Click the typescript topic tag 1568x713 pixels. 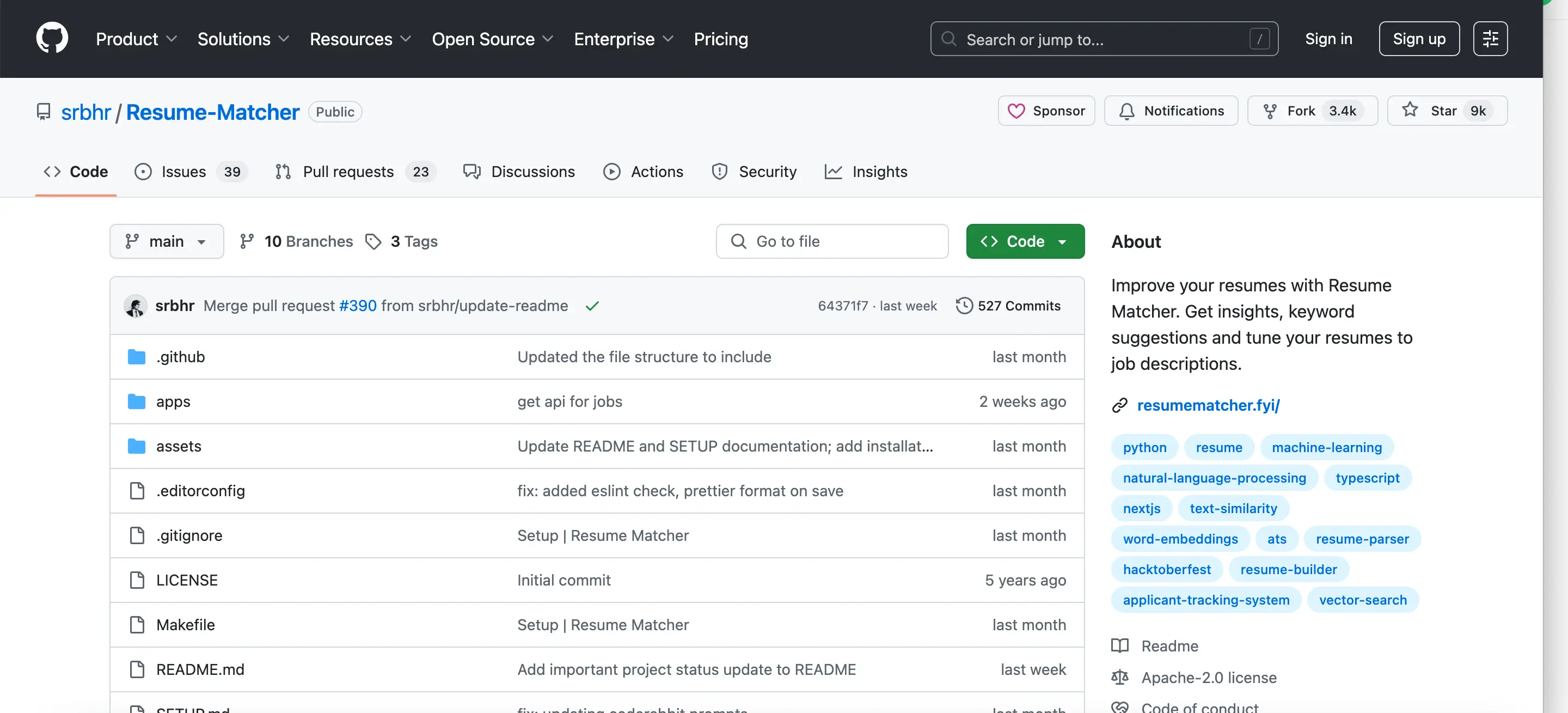(1367, 478)
